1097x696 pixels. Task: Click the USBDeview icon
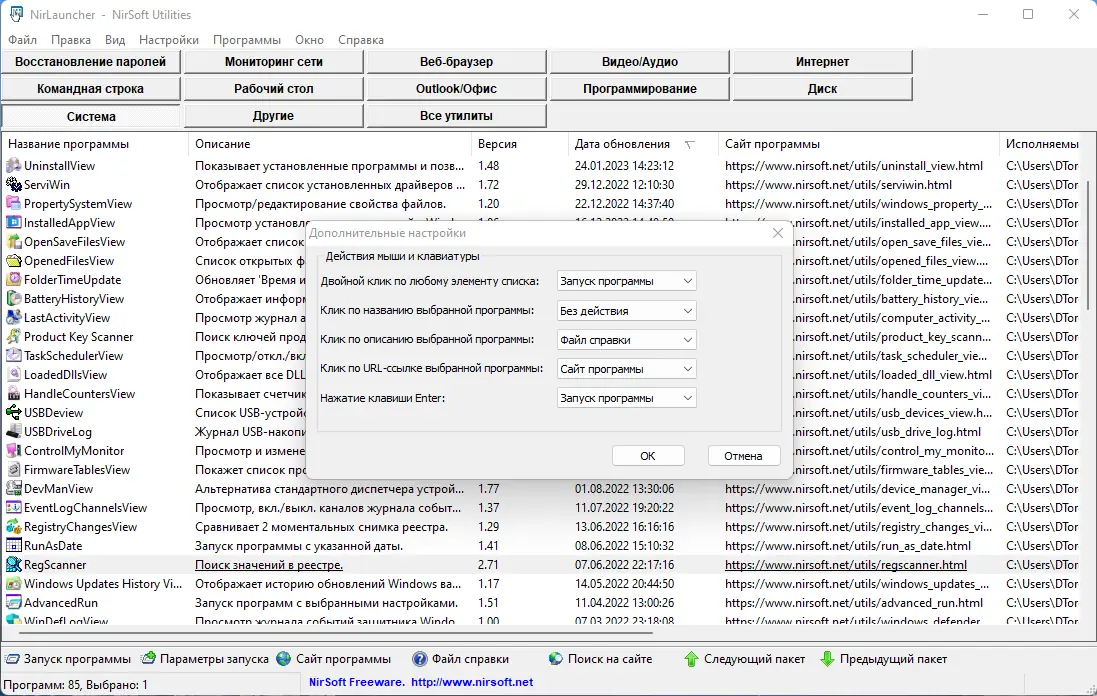coord(13,413)
